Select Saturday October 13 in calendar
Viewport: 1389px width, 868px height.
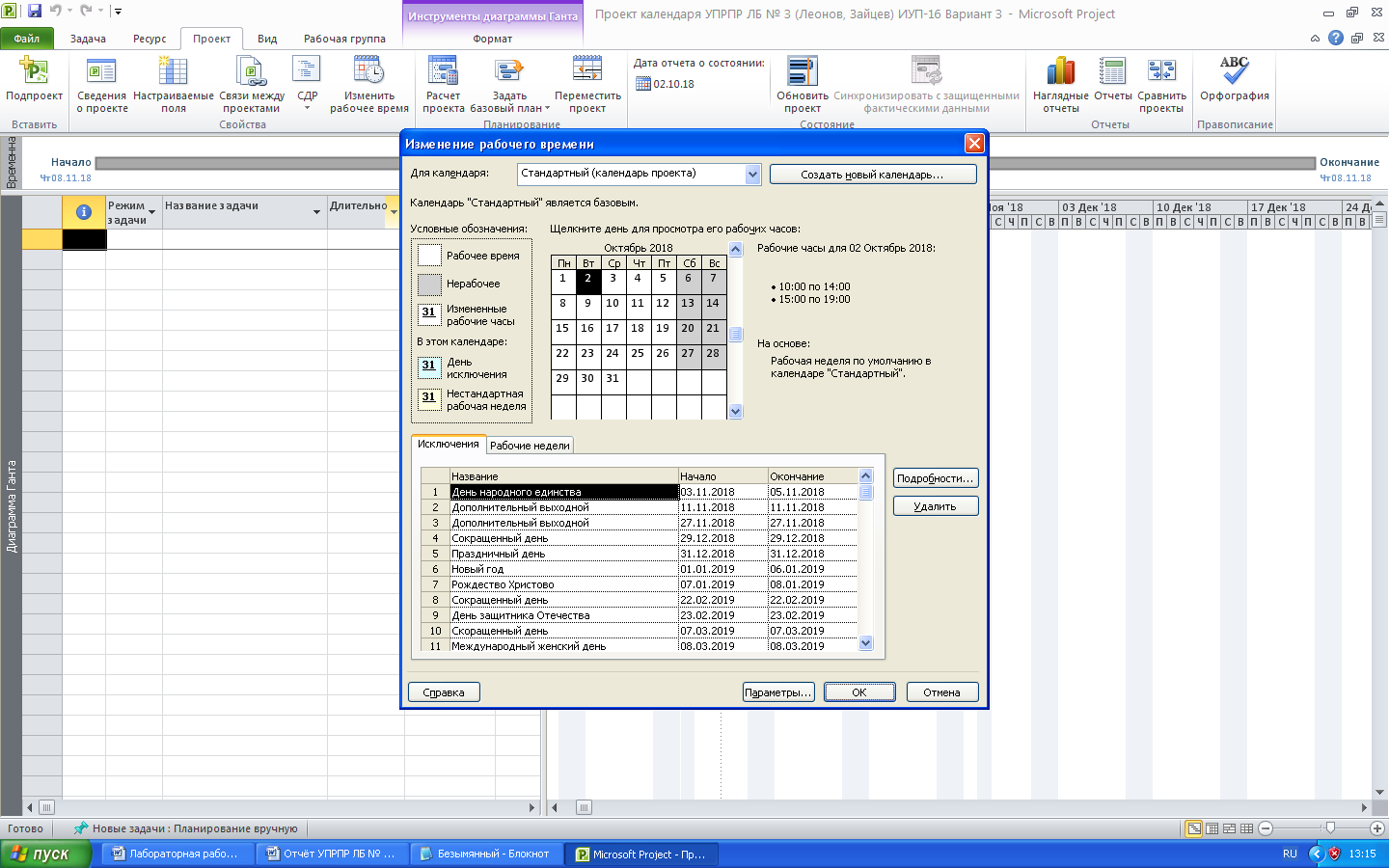point(688,308)
